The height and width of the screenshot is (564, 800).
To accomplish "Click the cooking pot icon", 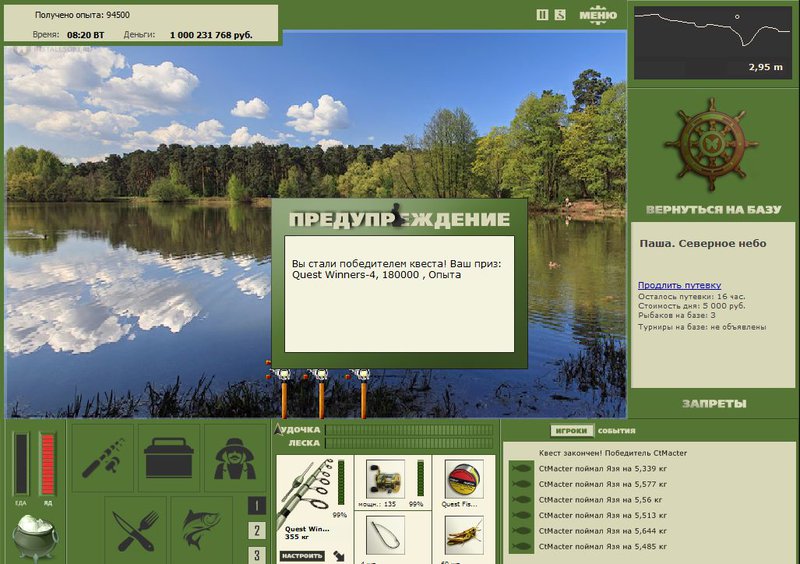I will [x=35, y=537].
